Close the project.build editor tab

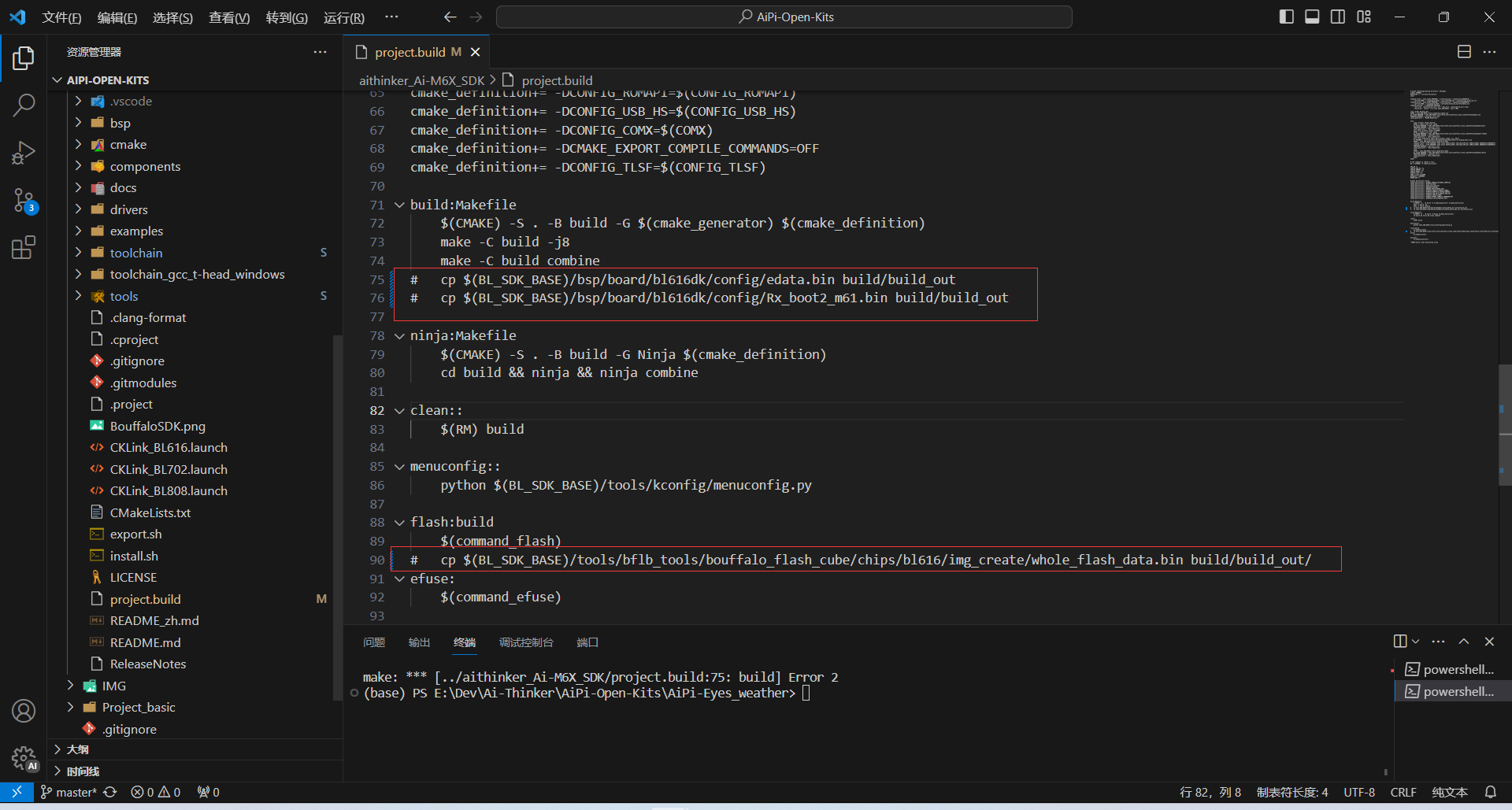[x=475, y=52]
